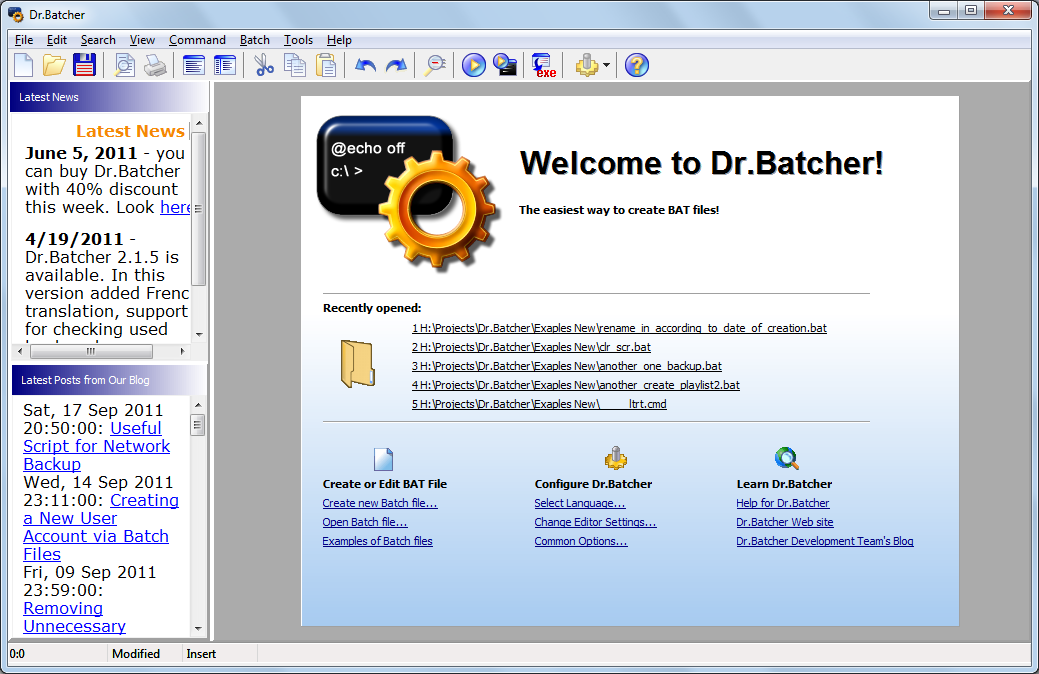The image size is (1039, 674).
Task: Open help with the blue question mark icon
Action: tap(637, 65)
